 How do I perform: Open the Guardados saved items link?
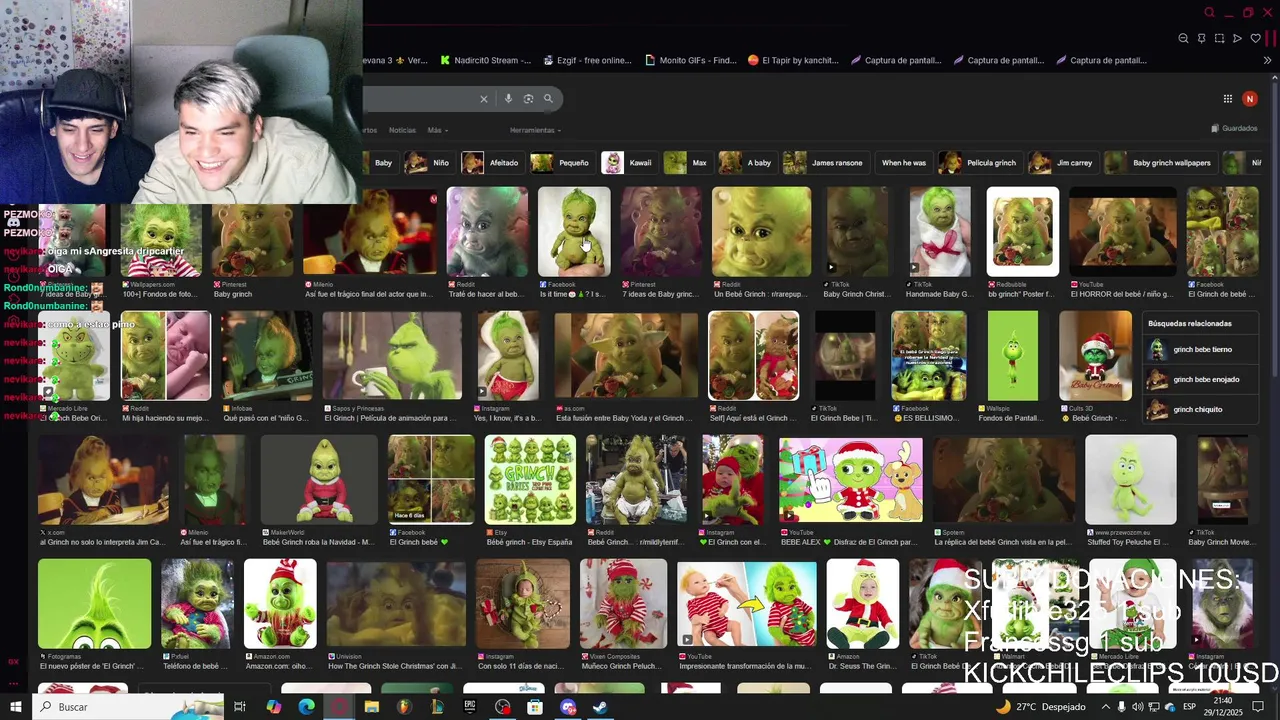(x=1234, y=128)
